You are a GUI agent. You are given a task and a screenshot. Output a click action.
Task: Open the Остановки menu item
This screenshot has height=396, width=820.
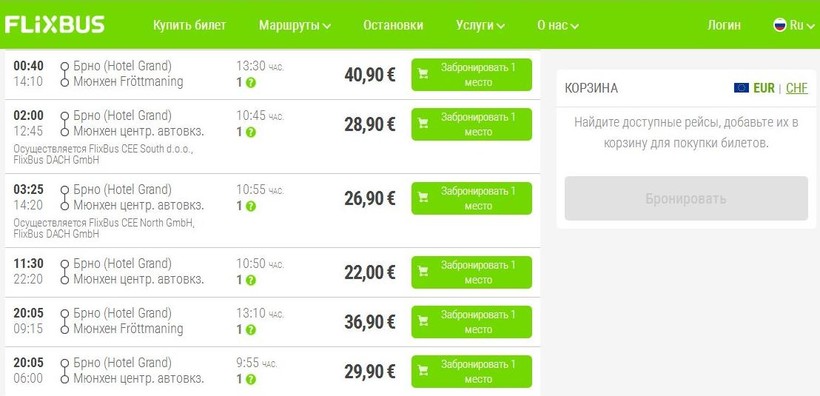[393, 25]
